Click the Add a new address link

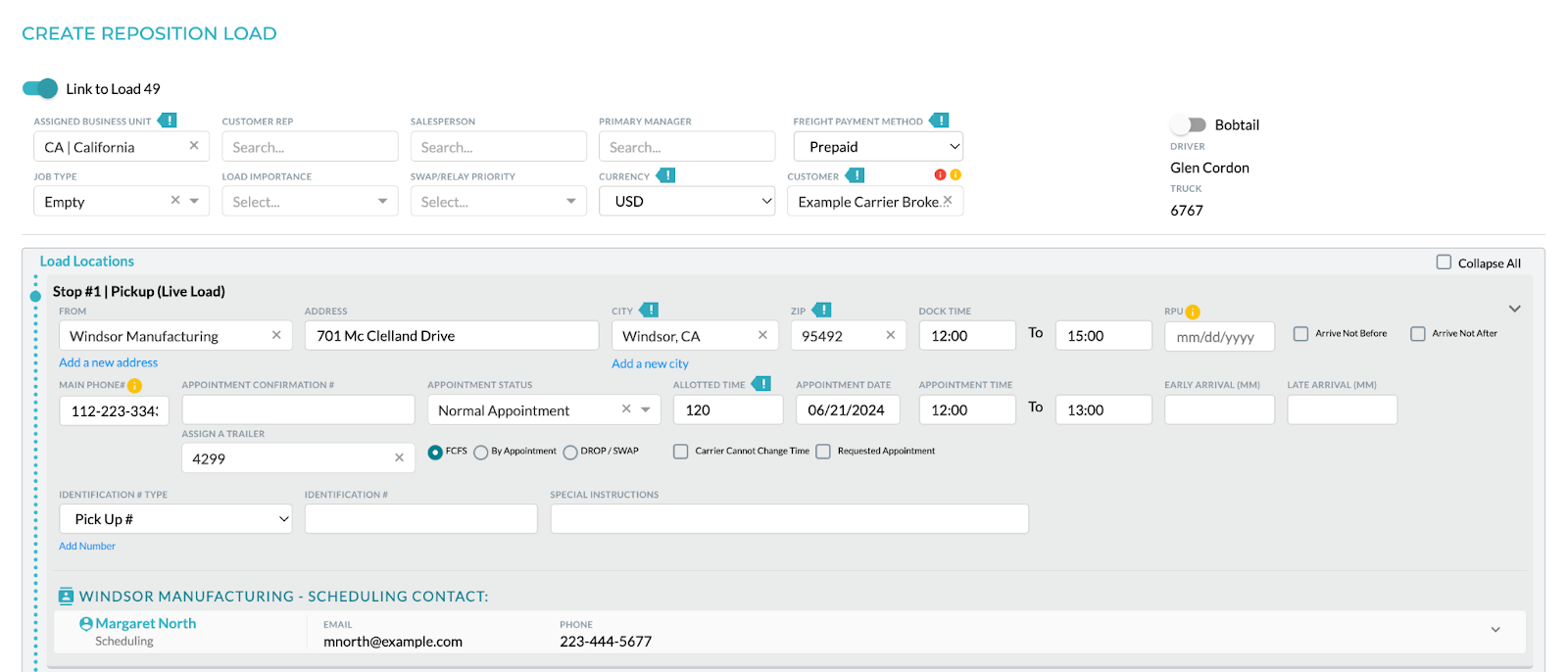[x=108, y=362]
